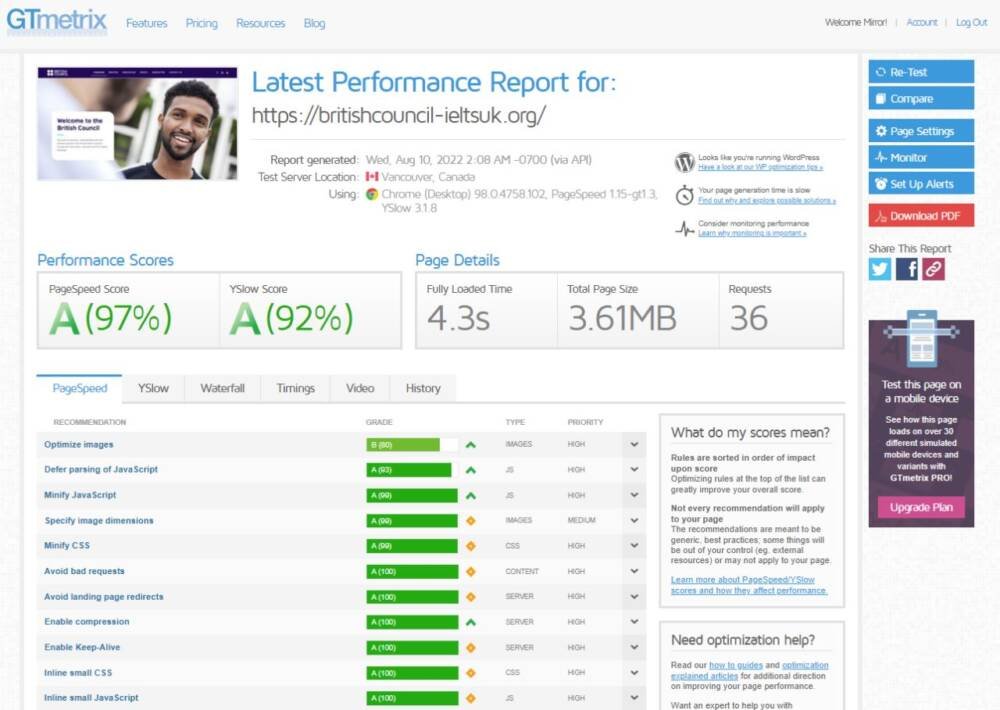The height and width of the screenshot is (710, 1000).
Task: Switch to the Waterfall tab
Action: (x=222, y=388)
